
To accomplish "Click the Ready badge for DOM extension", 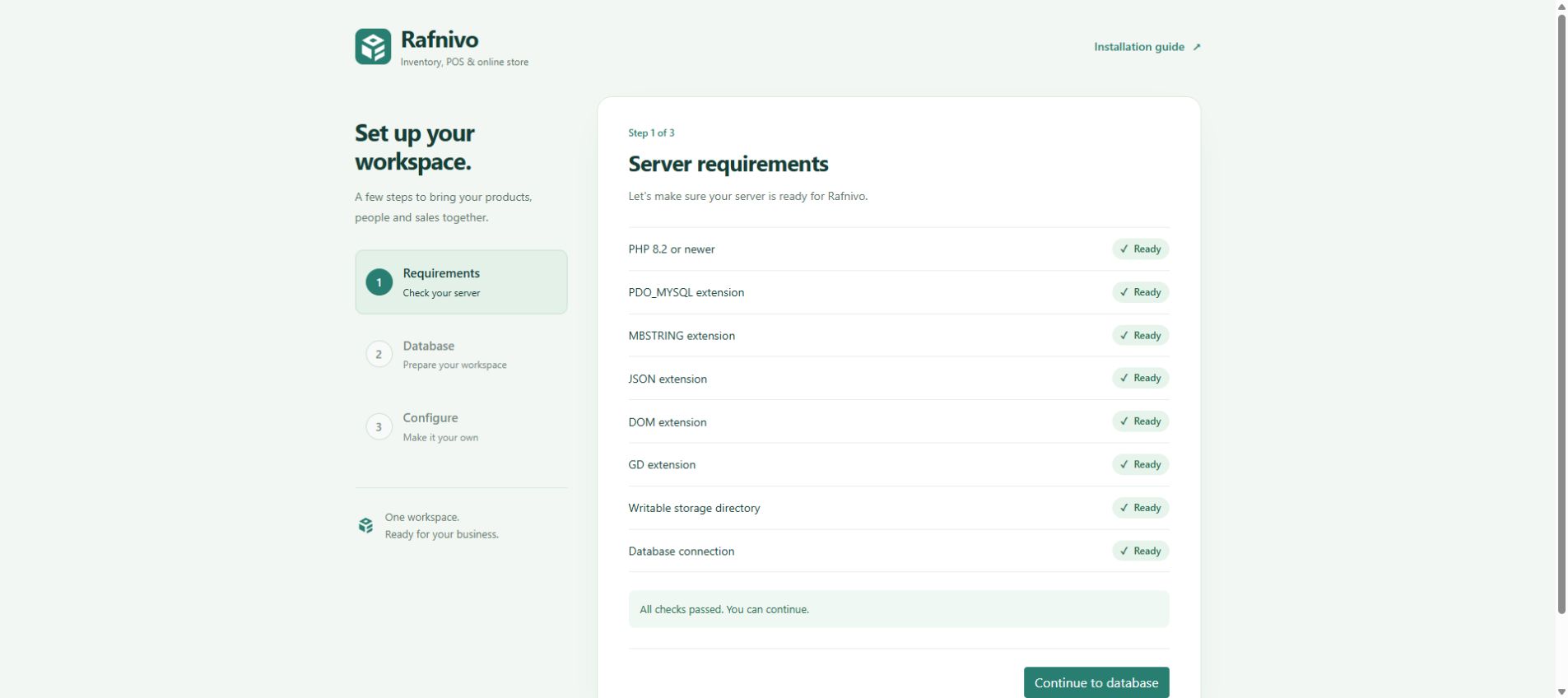I will [1140, 421].
